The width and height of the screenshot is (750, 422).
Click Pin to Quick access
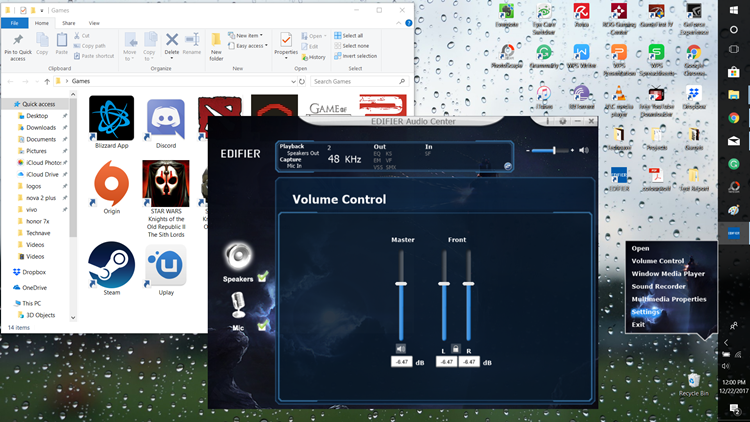click(18, 47)
